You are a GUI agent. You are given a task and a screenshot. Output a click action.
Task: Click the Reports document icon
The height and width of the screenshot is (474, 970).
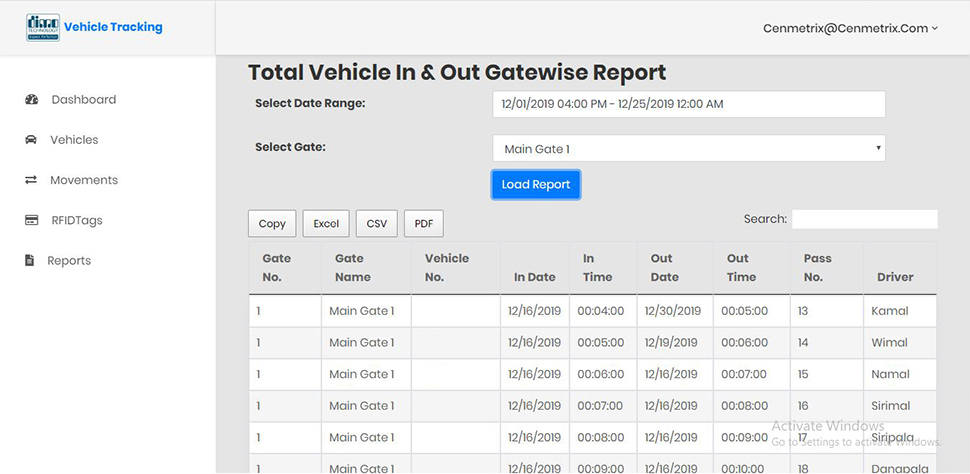tap(30, 261)
